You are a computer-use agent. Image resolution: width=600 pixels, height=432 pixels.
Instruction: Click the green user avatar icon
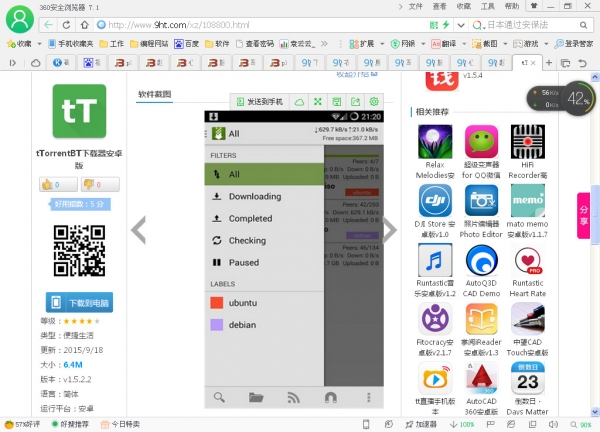click(x=20, y=19)
